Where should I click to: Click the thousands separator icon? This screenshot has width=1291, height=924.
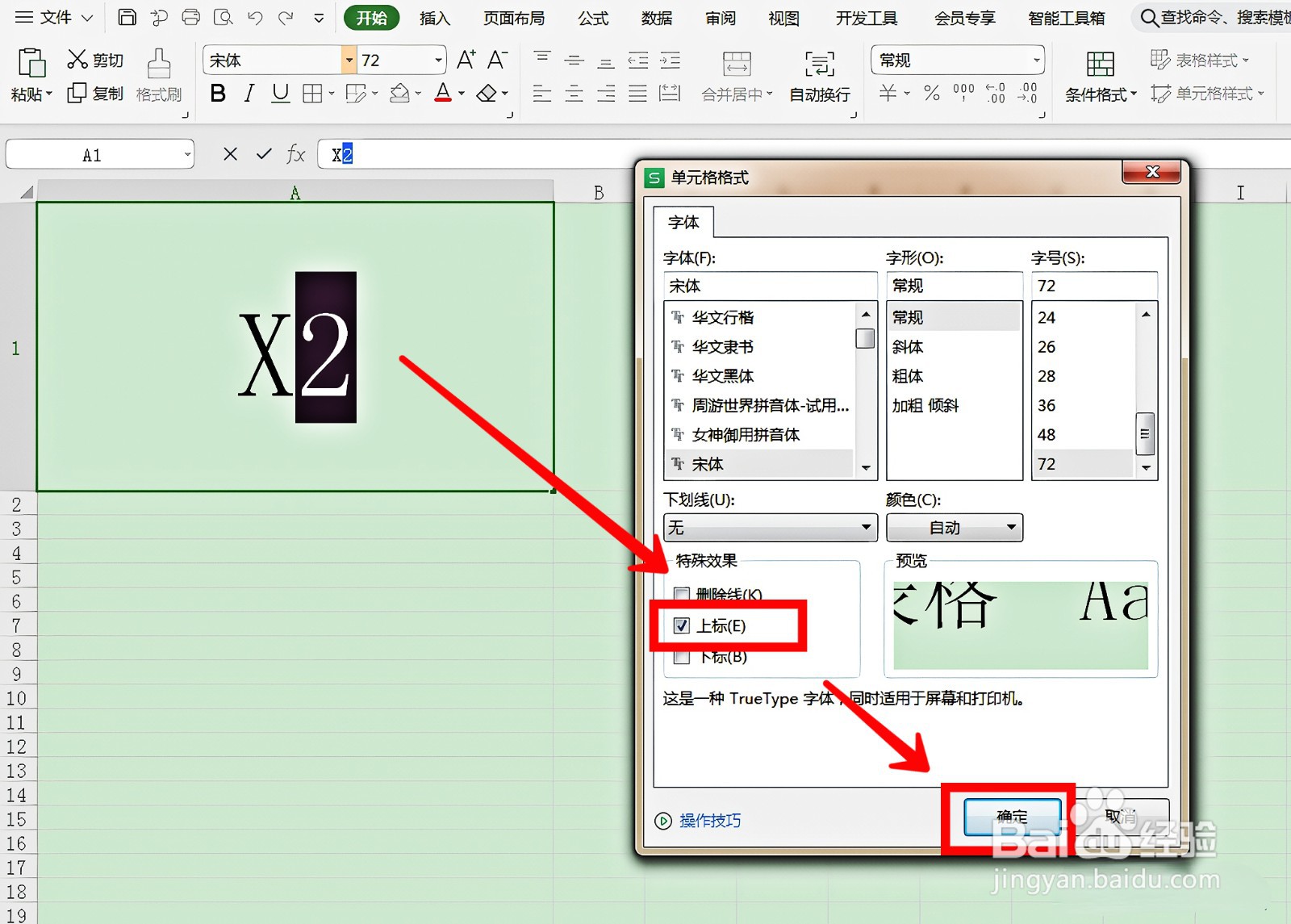point(963,94)
